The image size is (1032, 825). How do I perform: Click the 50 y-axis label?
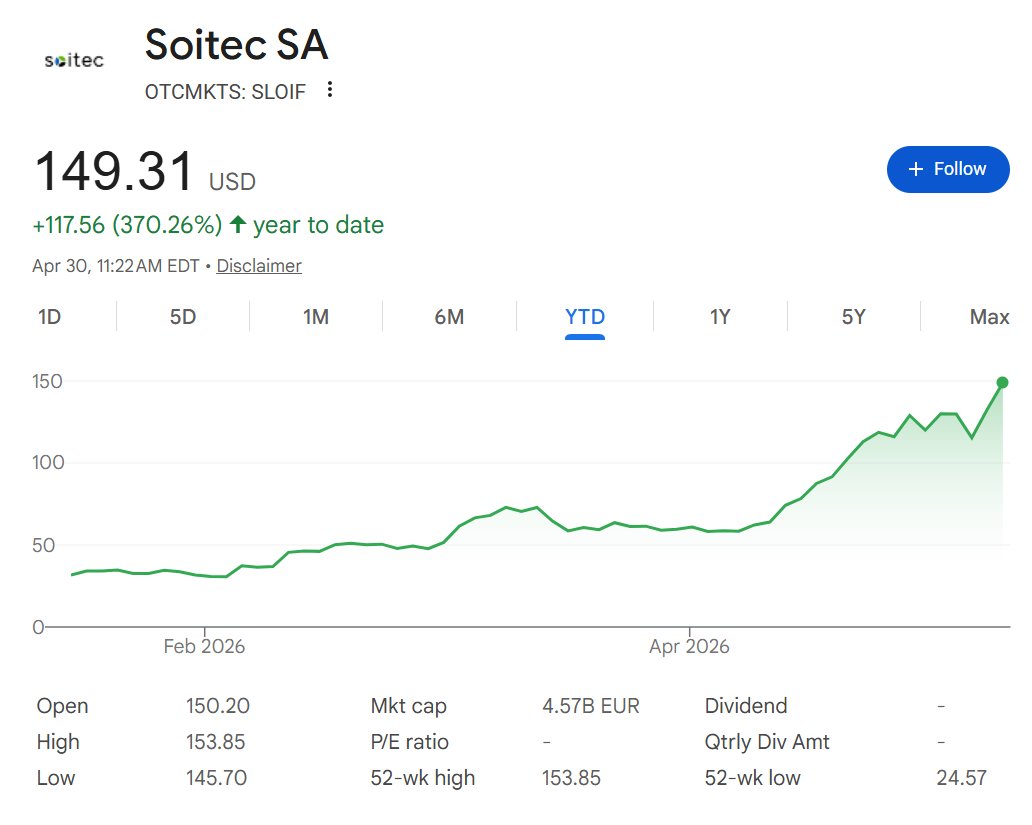tap(43, 545)
